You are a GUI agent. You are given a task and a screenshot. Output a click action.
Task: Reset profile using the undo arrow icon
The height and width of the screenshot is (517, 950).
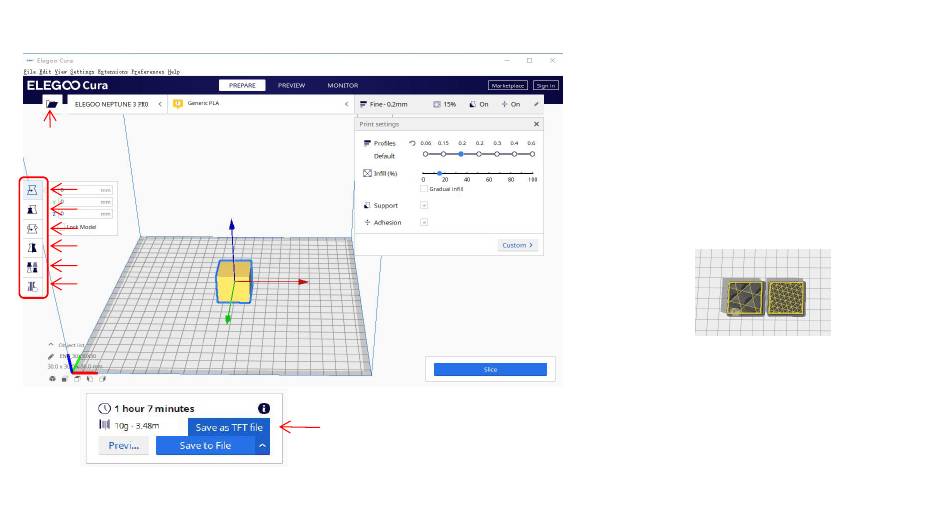[x=412, y=143]
